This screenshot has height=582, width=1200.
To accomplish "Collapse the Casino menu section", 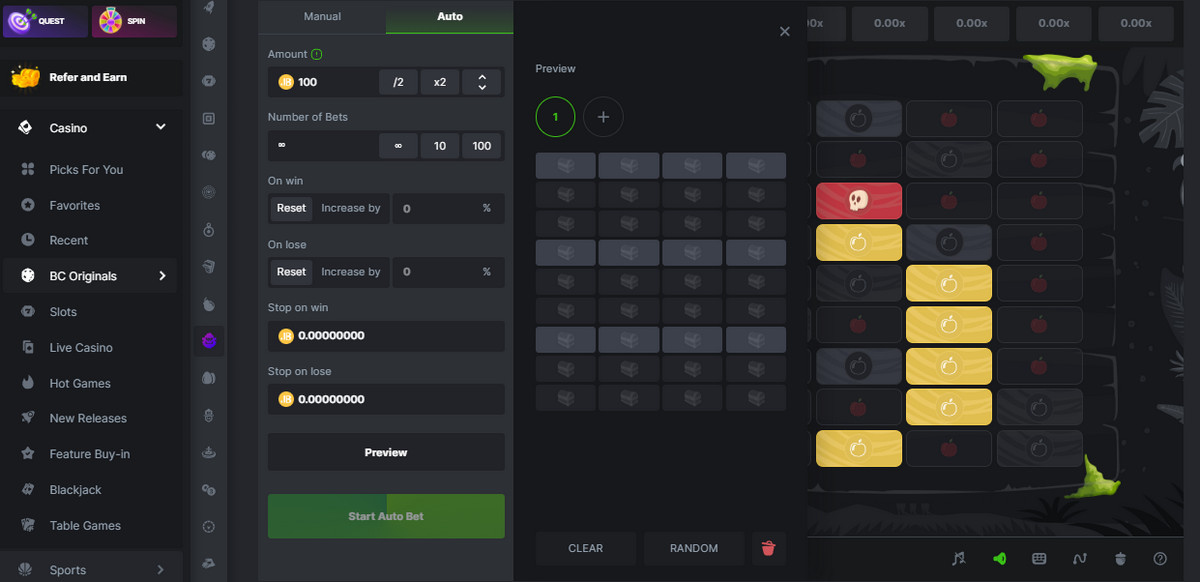I will [160, 128].
